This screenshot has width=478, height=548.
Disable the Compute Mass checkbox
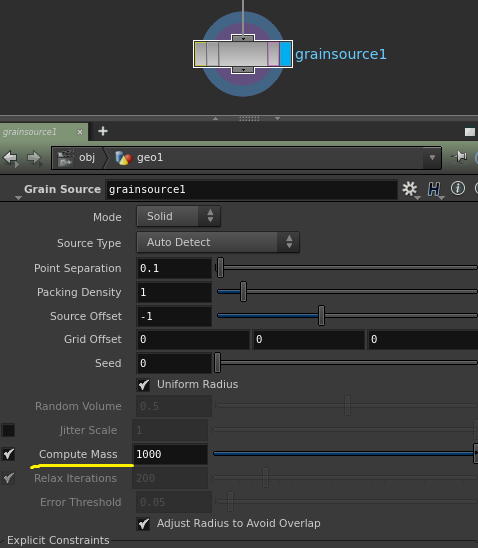click(8, 454)
